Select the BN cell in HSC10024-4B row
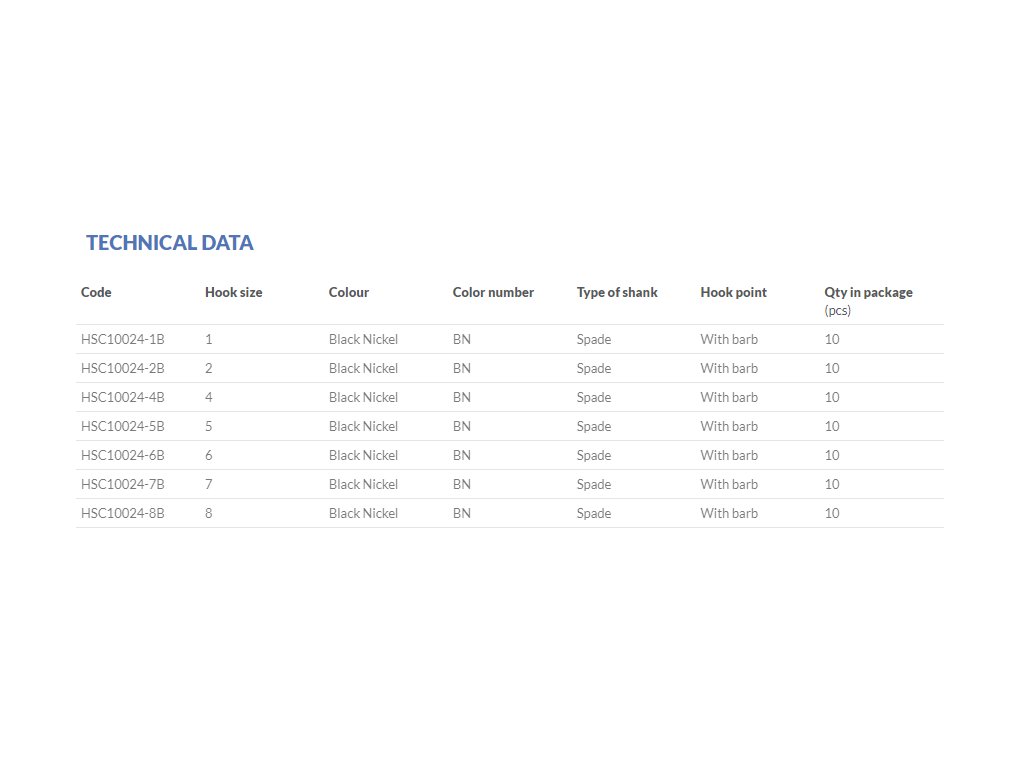 coord(461,397)
